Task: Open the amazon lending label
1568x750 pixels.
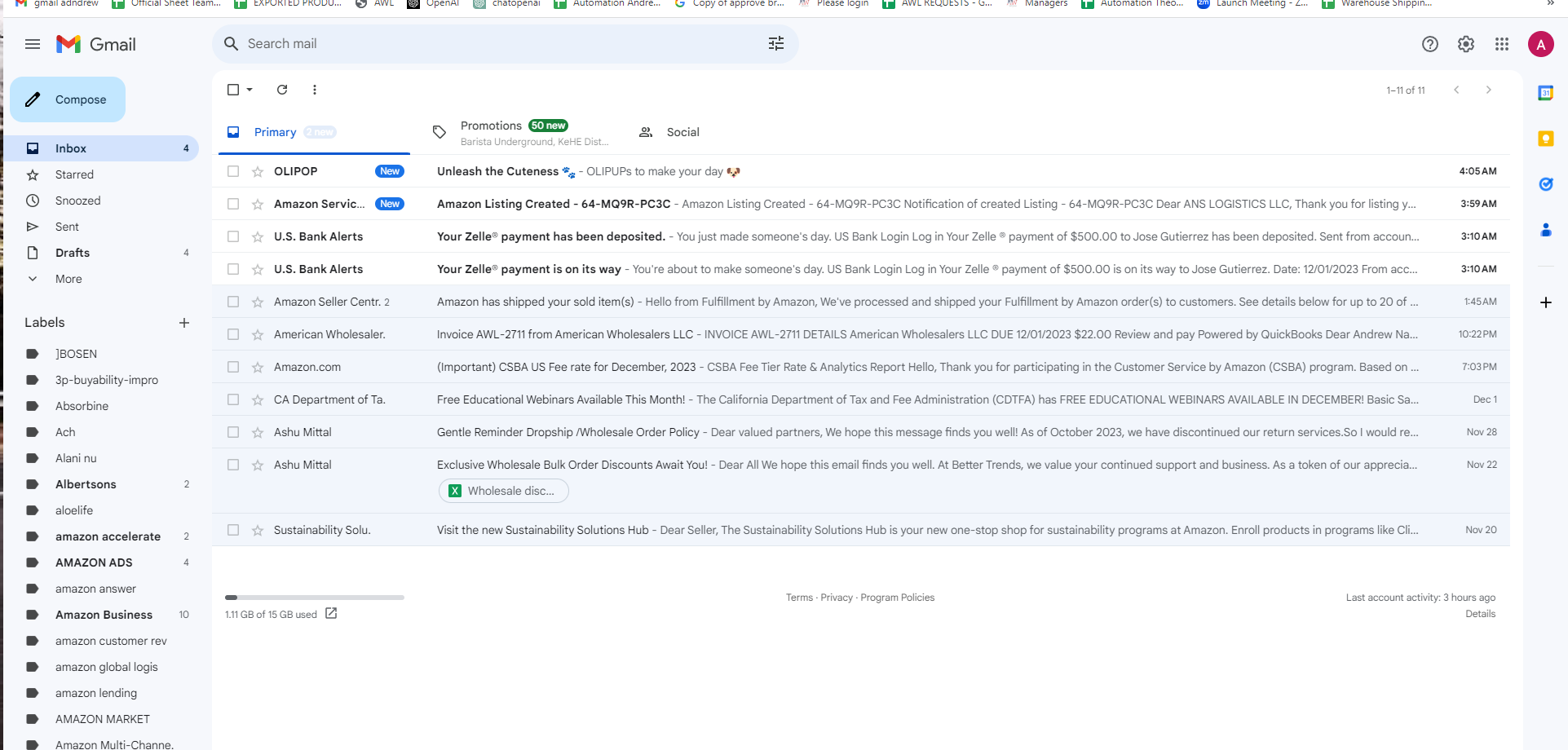Action: click(x=101, y=693)
